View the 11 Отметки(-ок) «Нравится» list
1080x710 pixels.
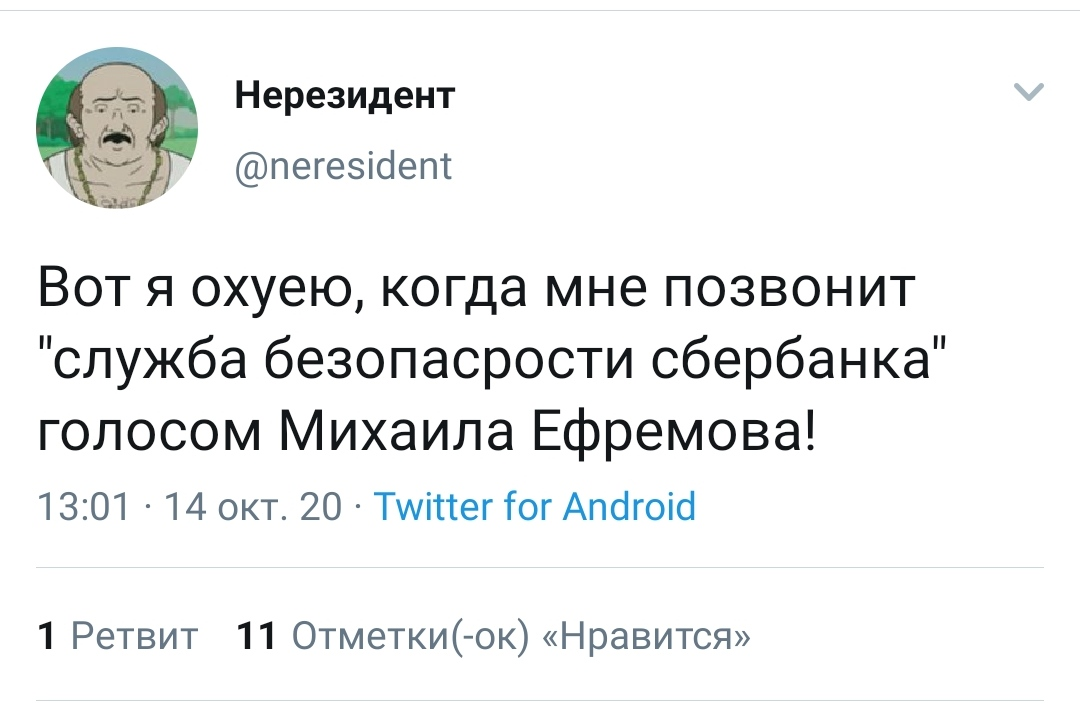tap(493, 634)
